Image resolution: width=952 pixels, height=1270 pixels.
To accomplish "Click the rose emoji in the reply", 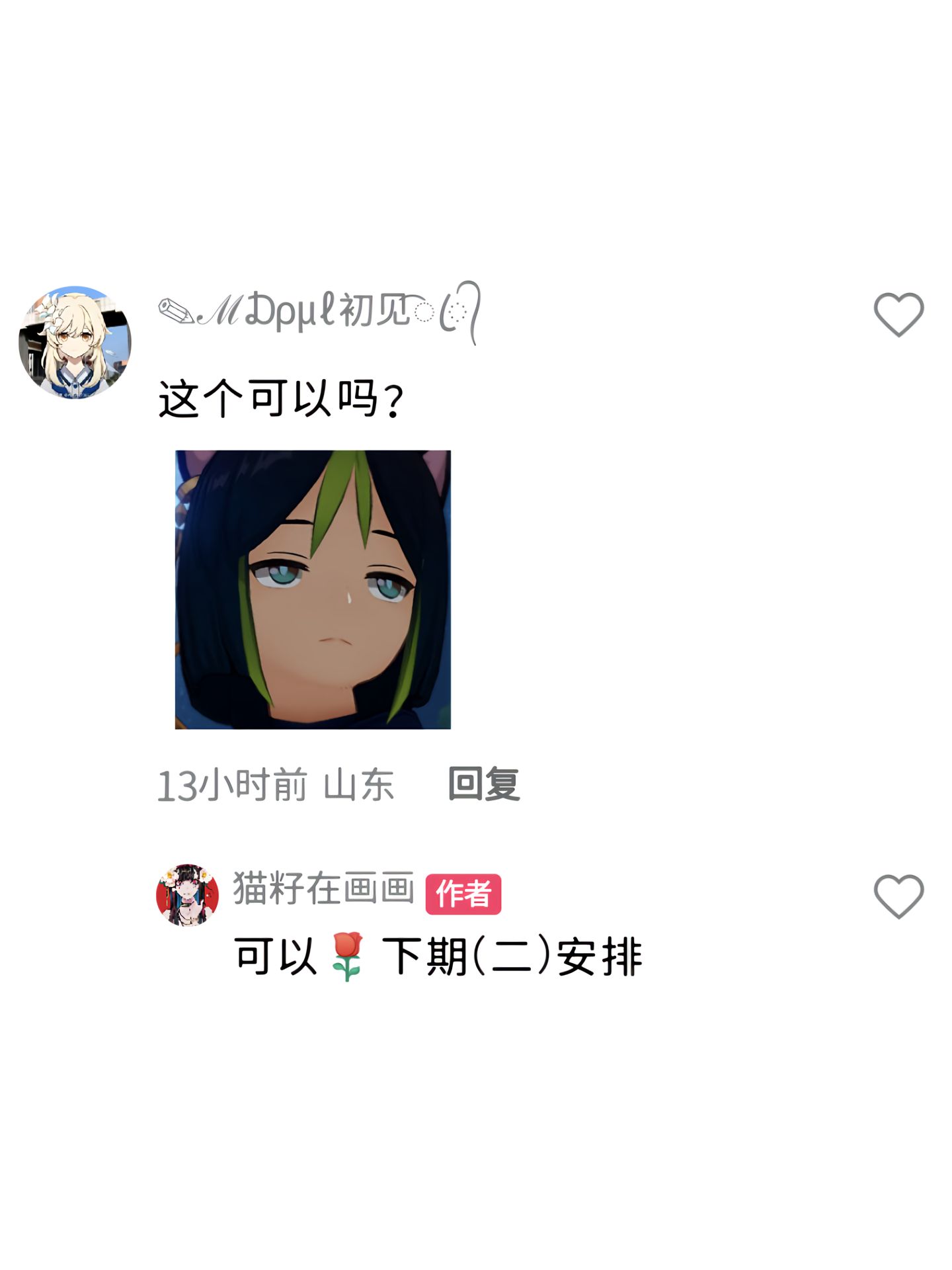I will (x=347, y=956).
